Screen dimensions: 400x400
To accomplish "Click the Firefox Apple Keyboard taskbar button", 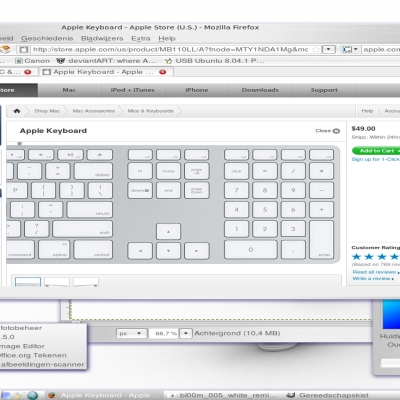I will [103, 395].
